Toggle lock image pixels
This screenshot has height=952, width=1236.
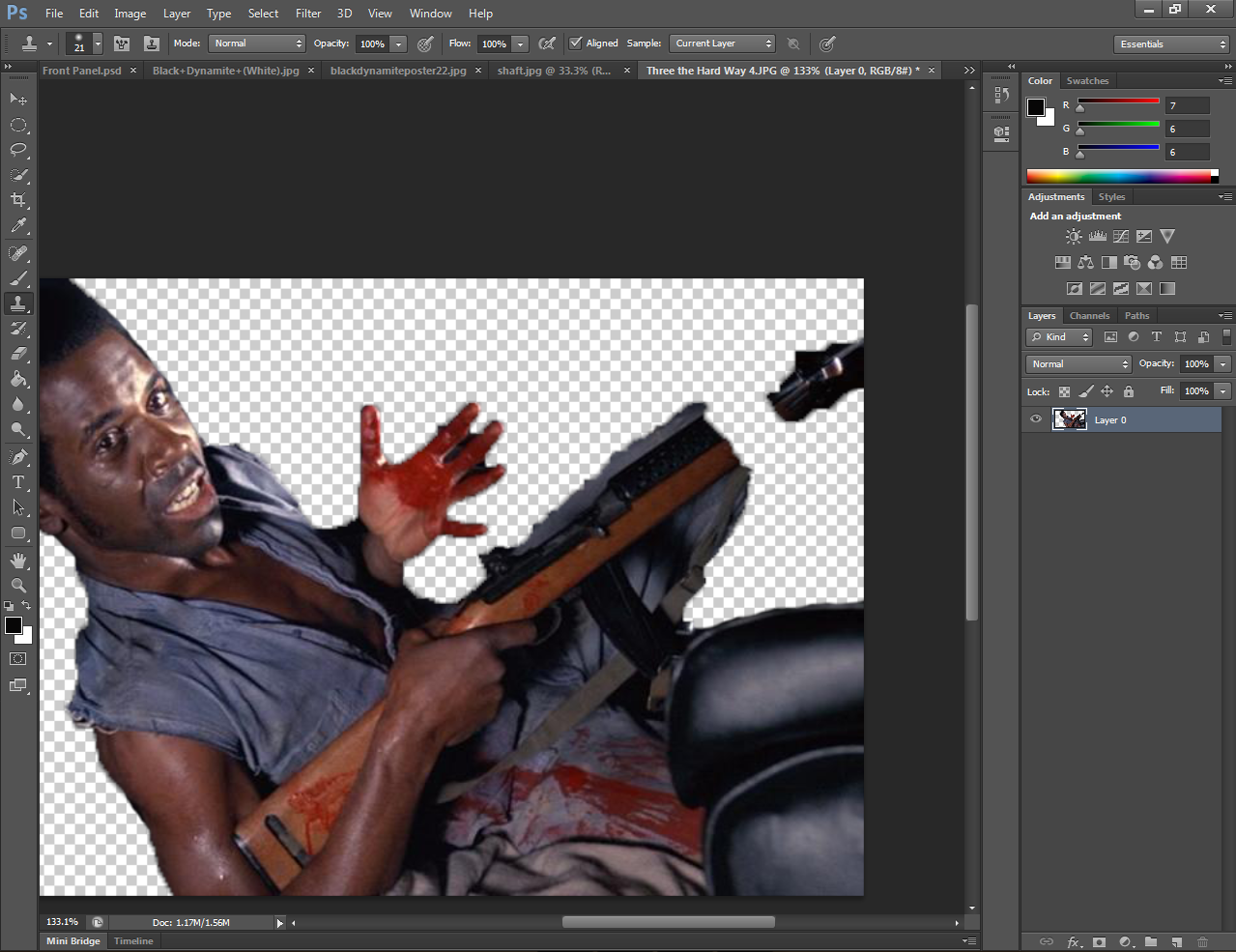(1085, 391)
